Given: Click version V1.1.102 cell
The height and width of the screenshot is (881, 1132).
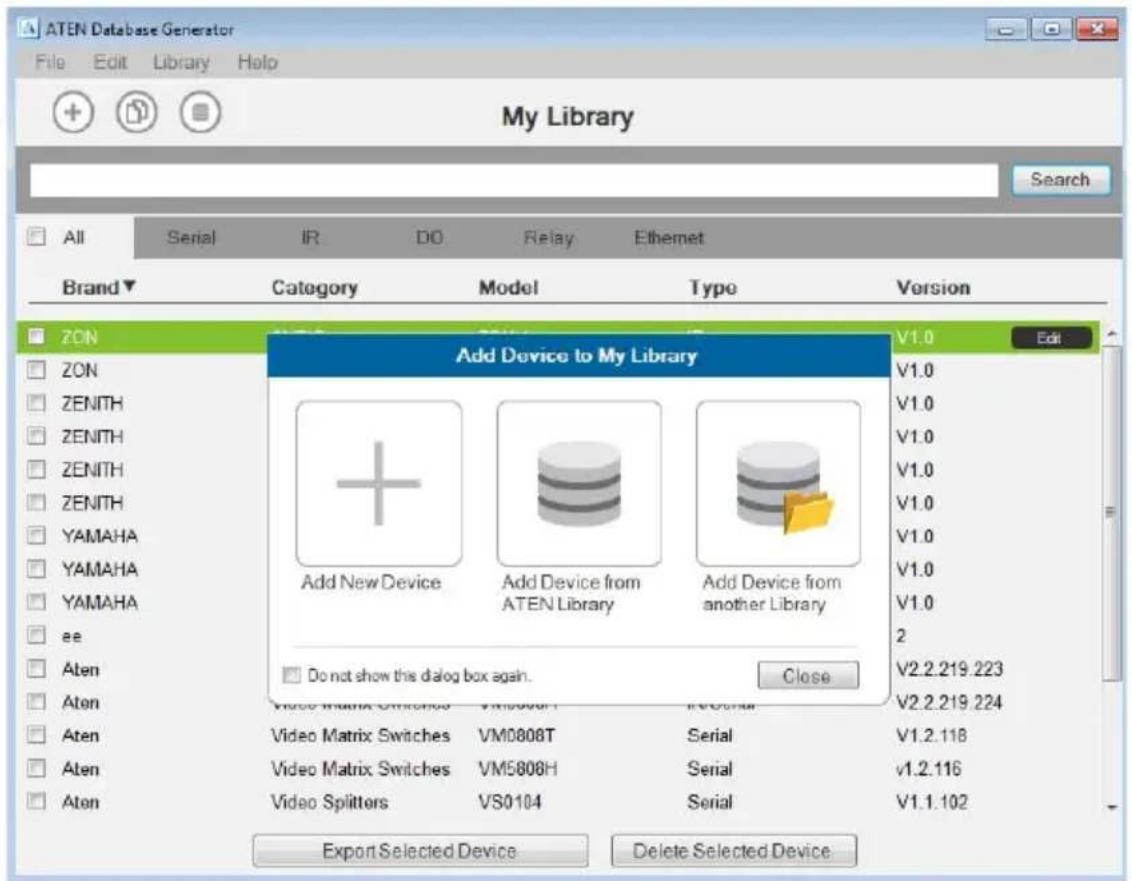Looking at the screenshot, I should 932,802.
